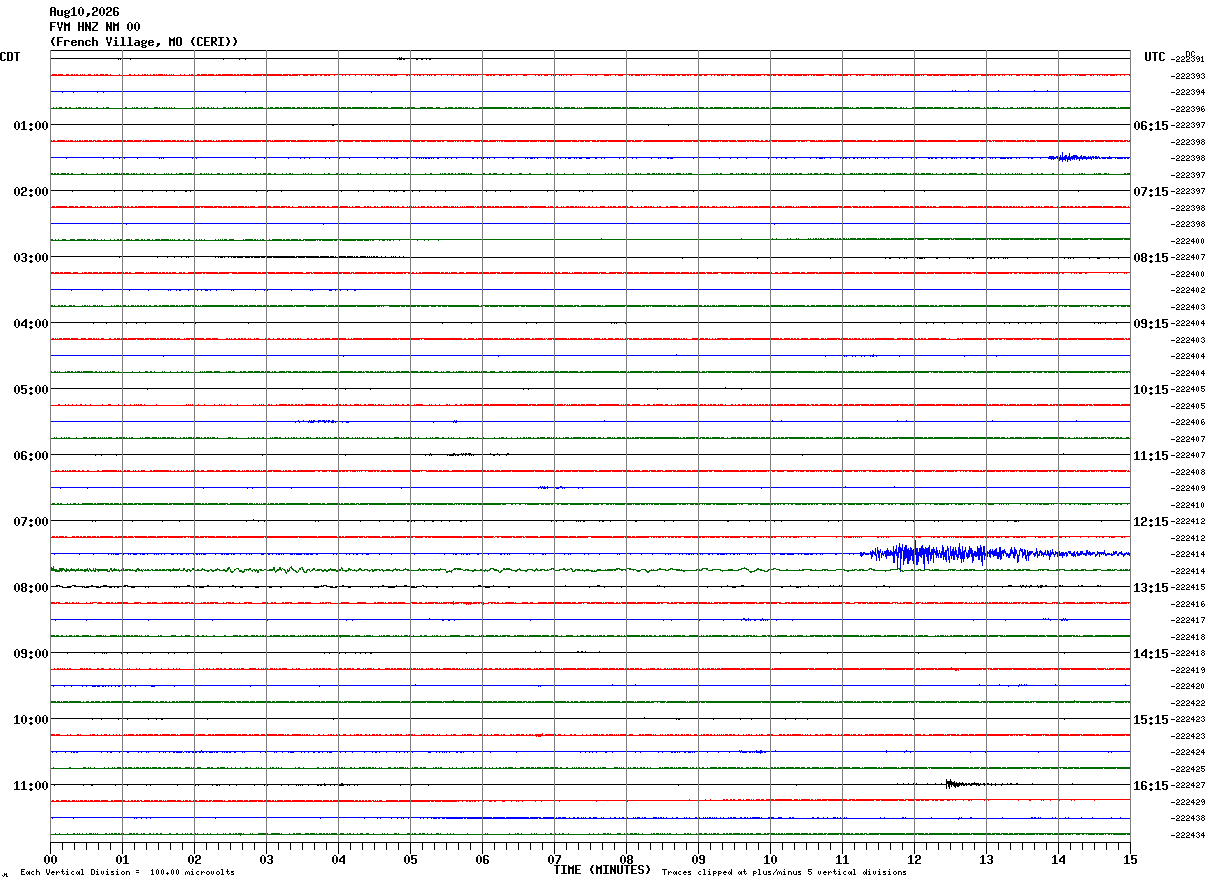Click the TIME (MINUTES) axis title
The height and width of the screenshot is (886, 1210).
[602, 870]
